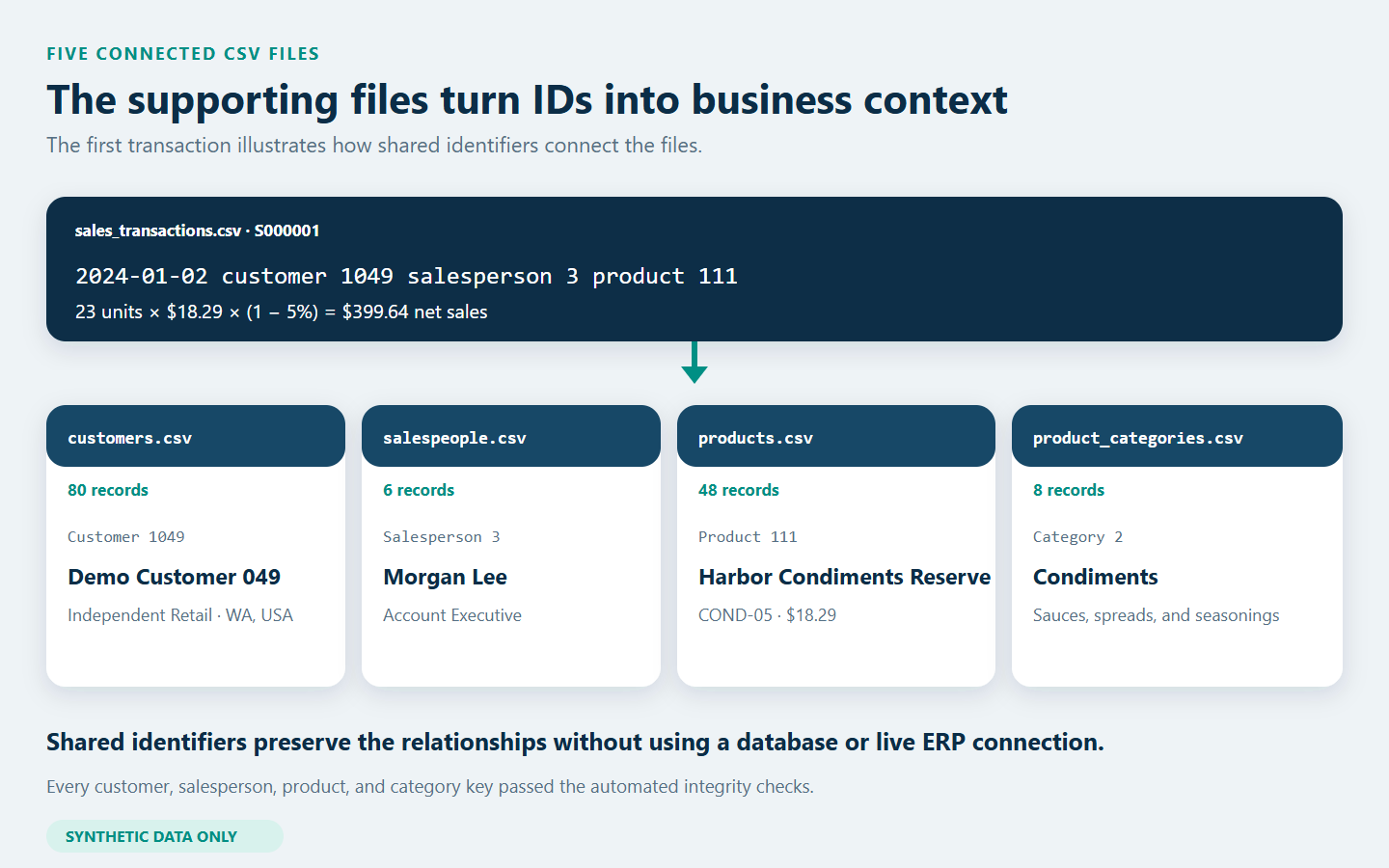Click the "FIVE CONNECTED CSV FILES" eyebrow label
The width and height of the screenshot is (1389, 868).
[183, 54]
